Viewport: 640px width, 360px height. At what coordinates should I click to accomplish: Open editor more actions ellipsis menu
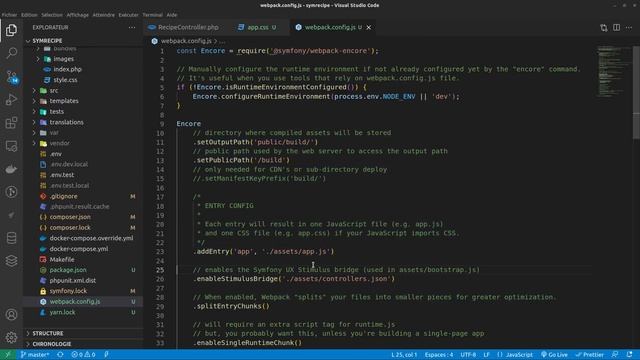click(x=629, y=27)
